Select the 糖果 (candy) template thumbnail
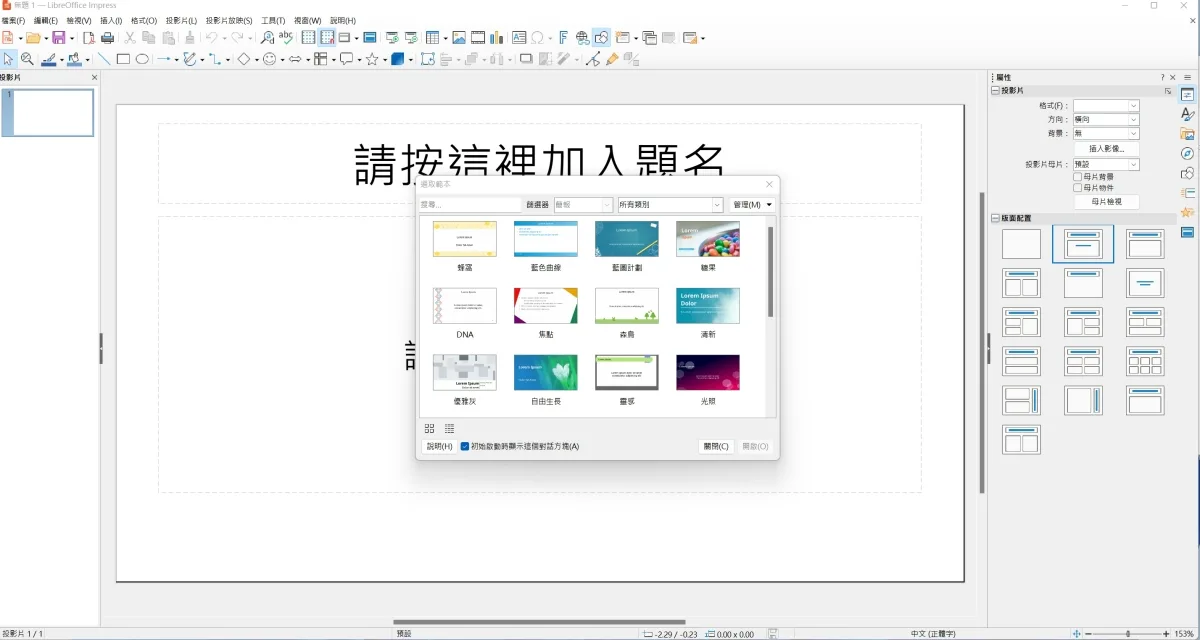The width and height of the screenshot is (1200, 640). coord(707,240)
